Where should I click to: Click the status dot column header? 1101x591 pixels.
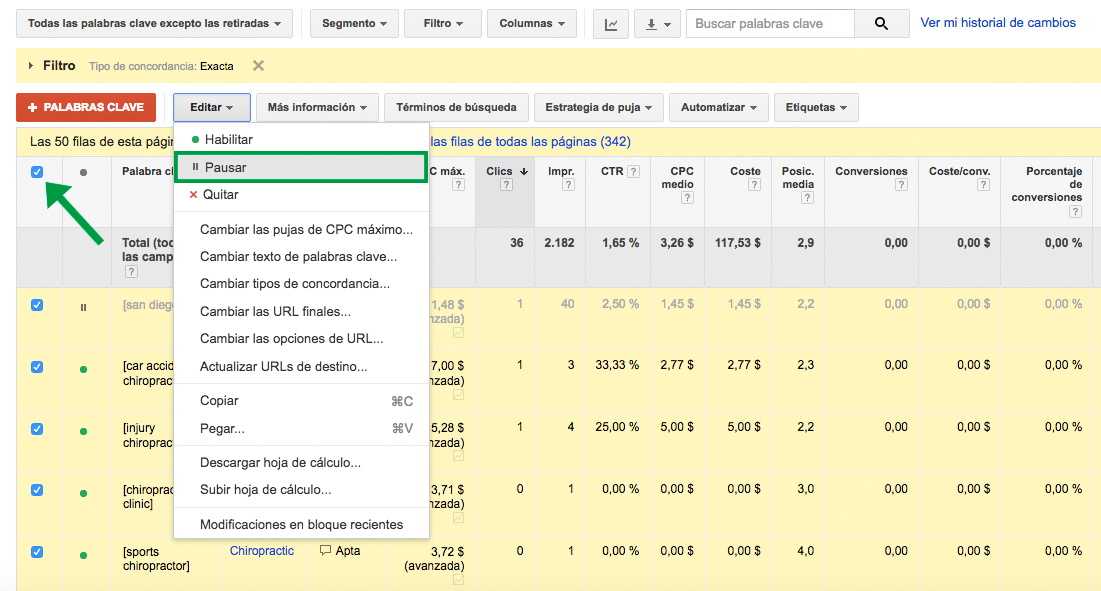click(84, 172)
